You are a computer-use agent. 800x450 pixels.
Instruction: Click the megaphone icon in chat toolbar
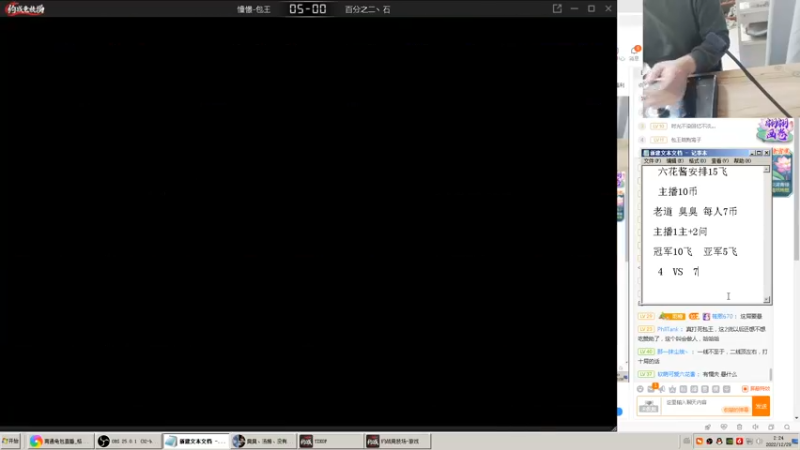click(x=662, y=389)
